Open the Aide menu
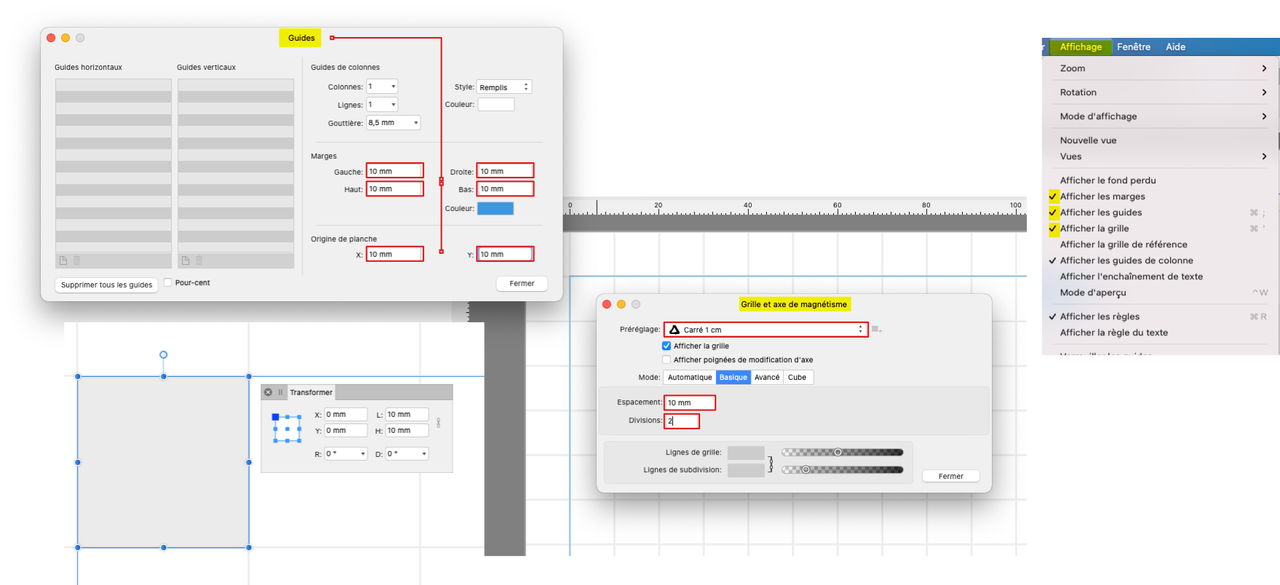This screenshot has width=1280, height=585. click(1176, 47)
